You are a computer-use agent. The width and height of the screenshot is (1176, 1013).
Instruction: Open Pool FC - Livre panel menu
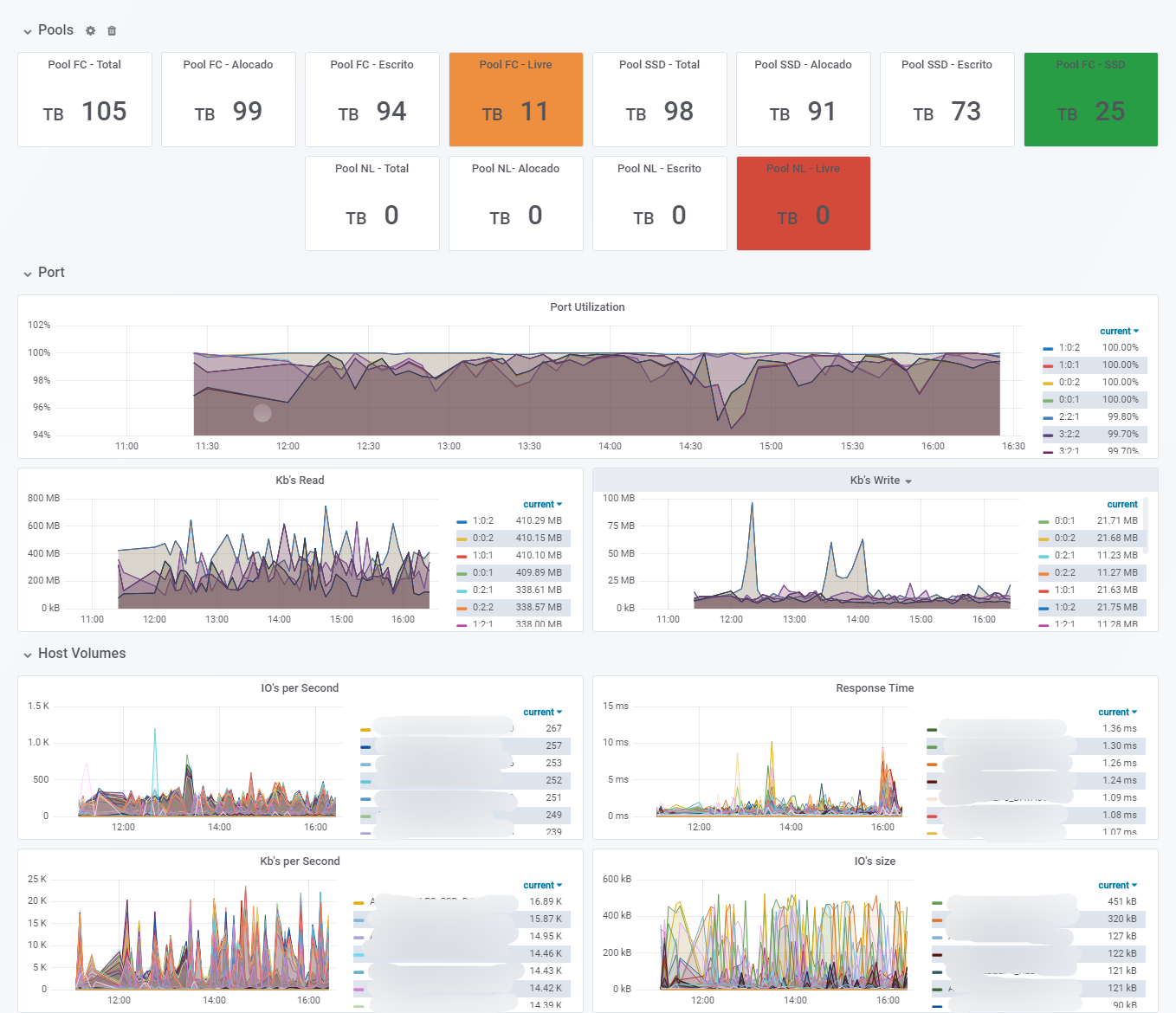515,65
